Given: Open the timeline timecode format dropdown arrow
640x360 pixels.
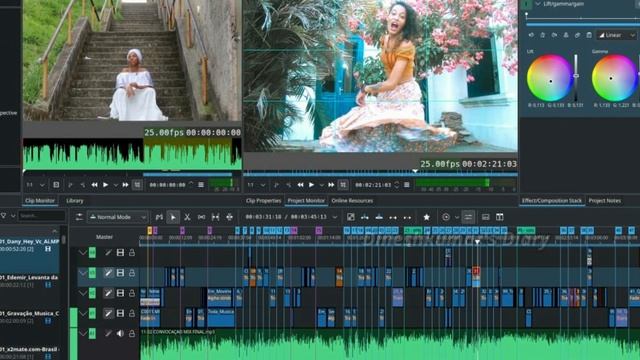Looking at the screenshot, I should [x=335, y=217].
